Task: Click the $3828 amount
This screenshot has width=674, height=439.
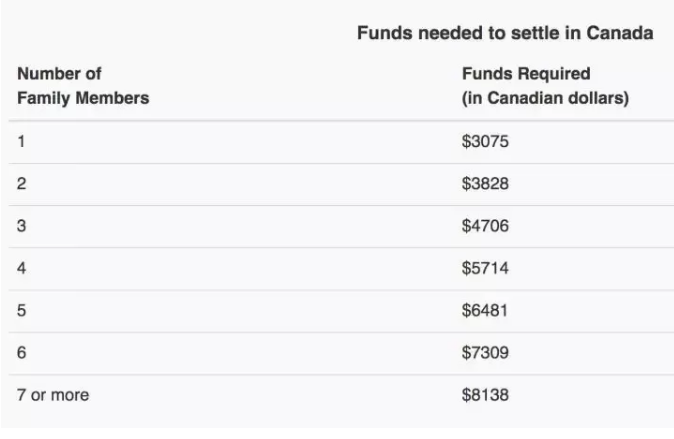Action: (x=485, y=184)
